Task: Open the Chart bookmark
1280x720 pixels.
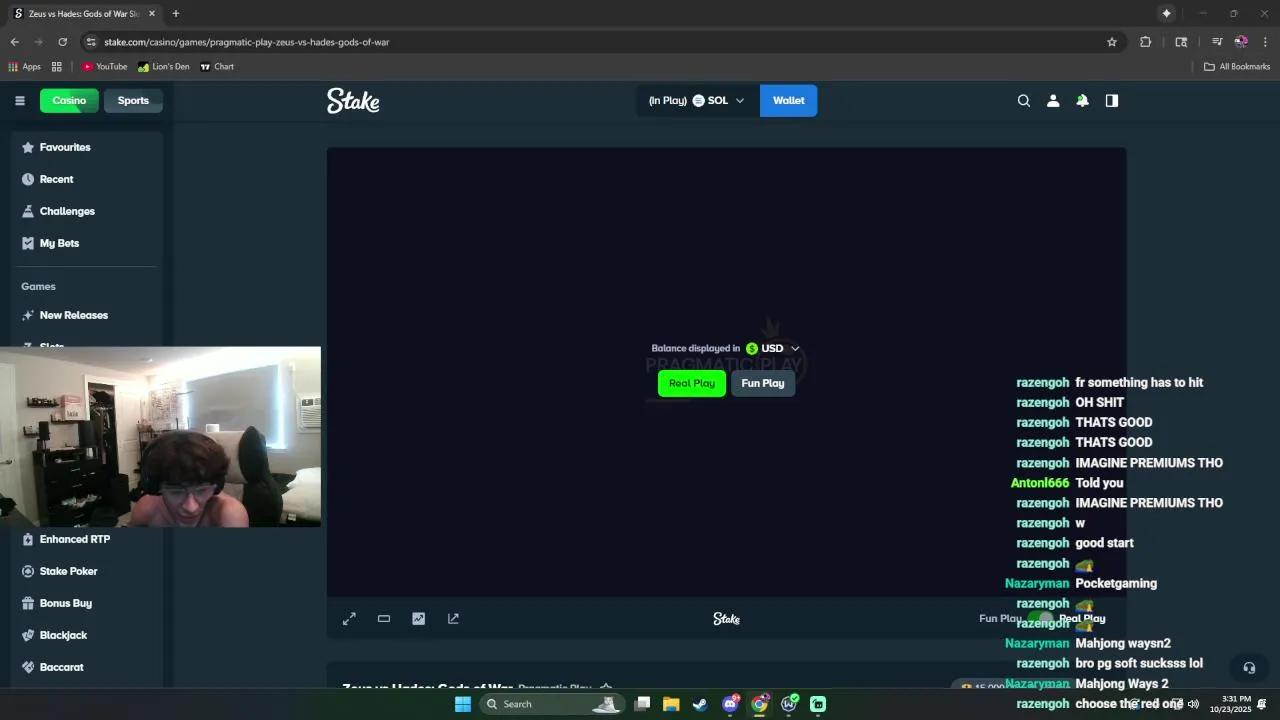Action: [x=217, y=67]
